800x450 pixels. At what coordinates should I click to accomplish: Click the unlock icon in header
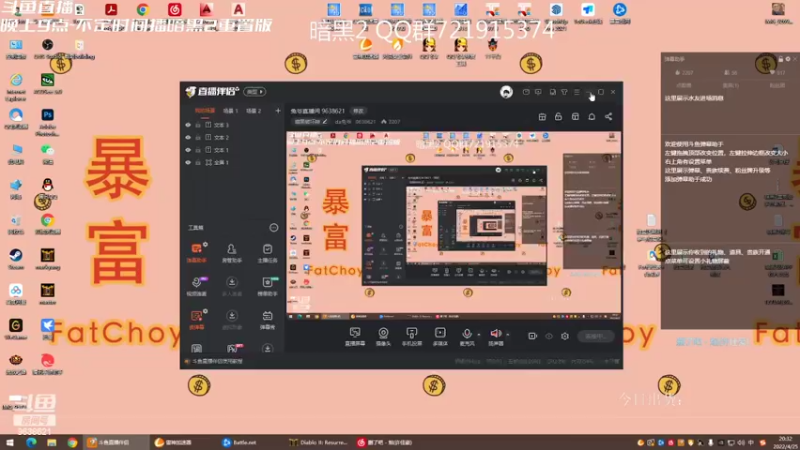tap(559, 117)
